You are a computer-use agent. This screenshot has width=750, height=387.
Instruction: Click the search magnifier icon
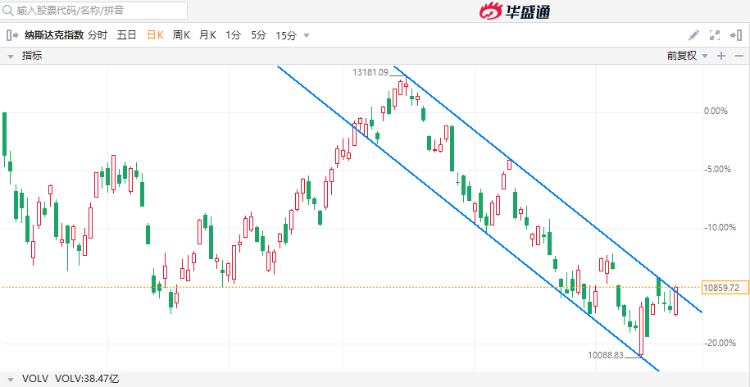[x=8, y=10]
